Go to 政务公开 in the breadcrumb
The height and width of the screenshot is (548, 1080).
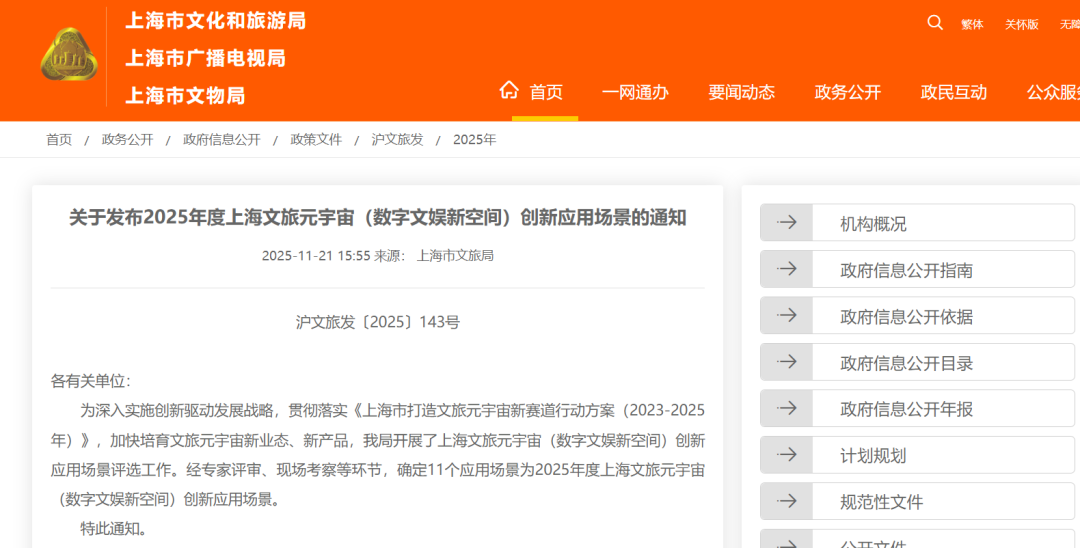coord(127,140)
